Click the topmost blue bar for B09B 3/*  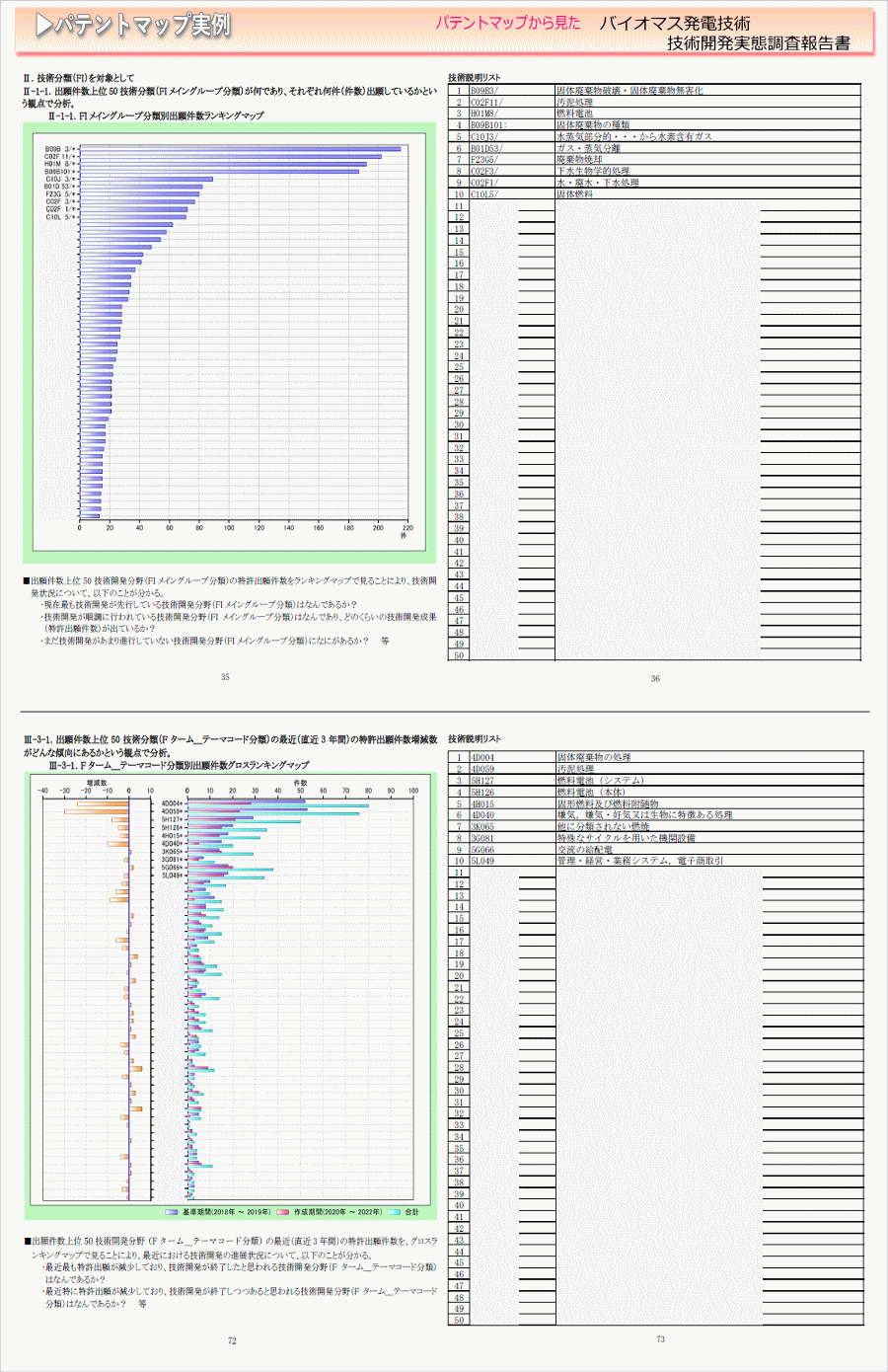click(241, 149)
